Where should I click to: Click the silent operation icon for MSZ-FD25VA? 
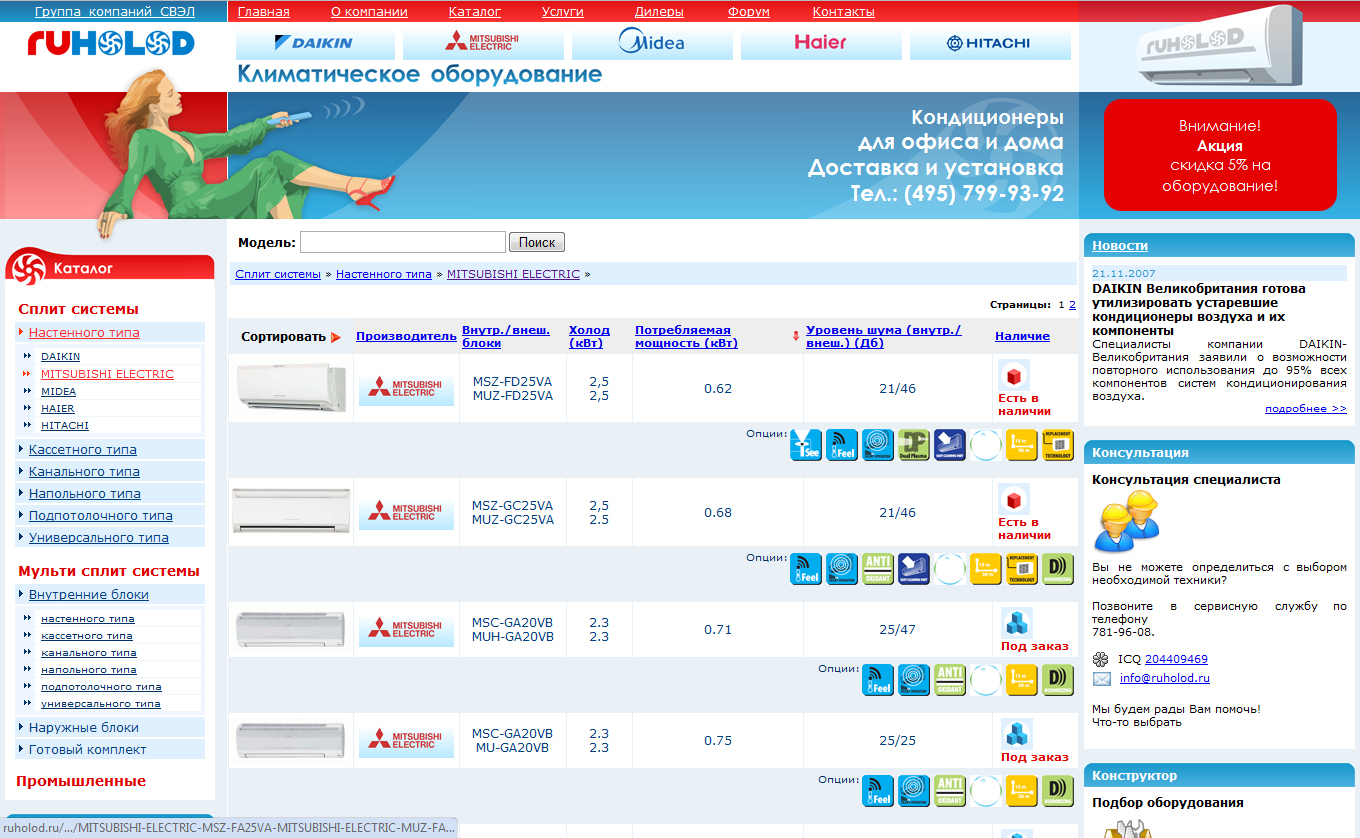(878, 445)
